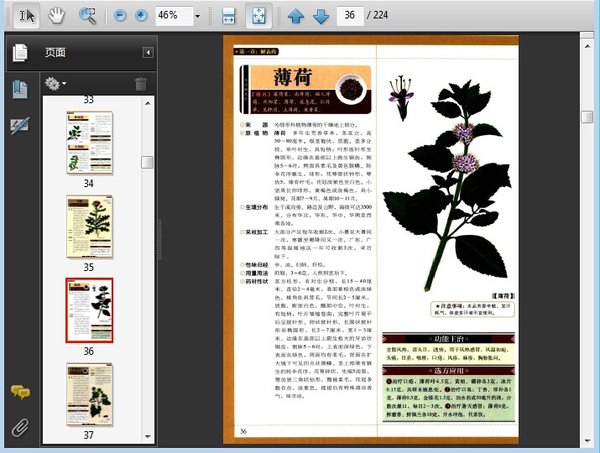Open the Comments panel icon

19,392
